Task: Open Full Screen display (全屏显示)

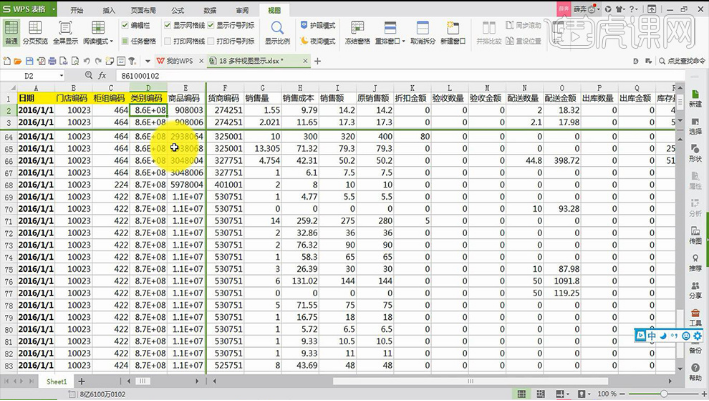Action: point(65,28)
